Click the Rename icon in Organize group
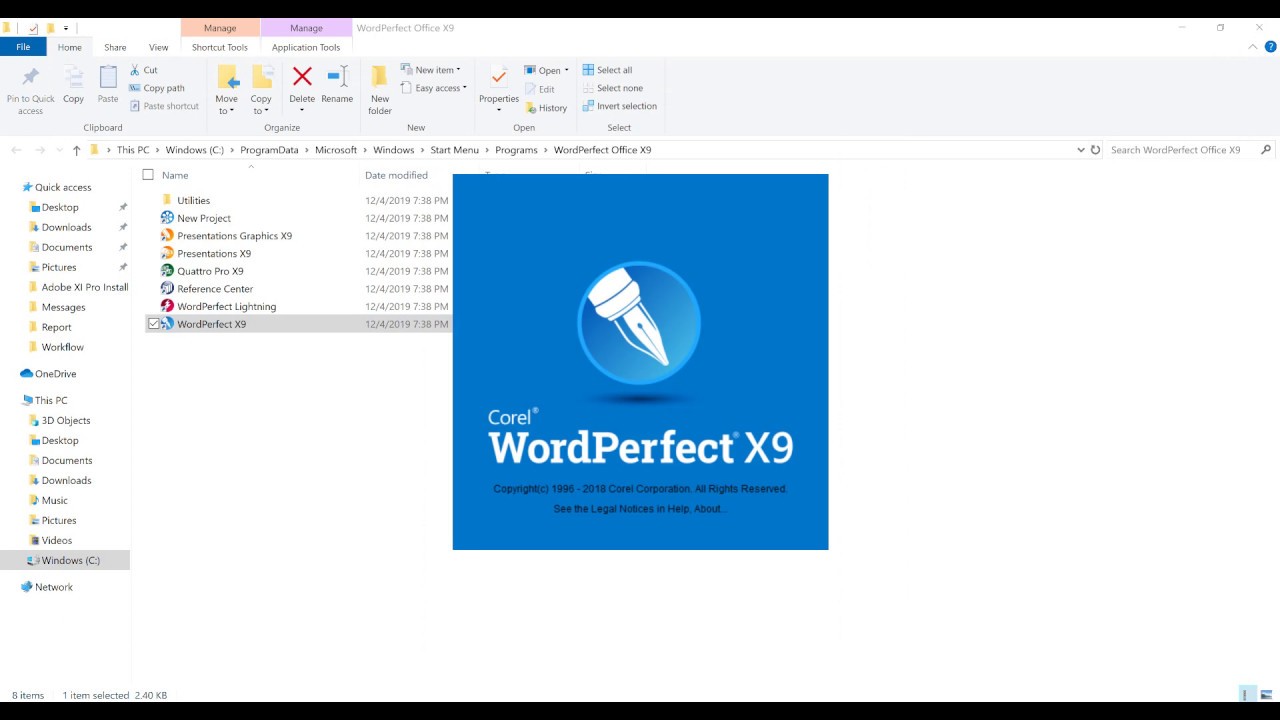The height and width of the screenshot is (720, 1280). coord(337,77)
